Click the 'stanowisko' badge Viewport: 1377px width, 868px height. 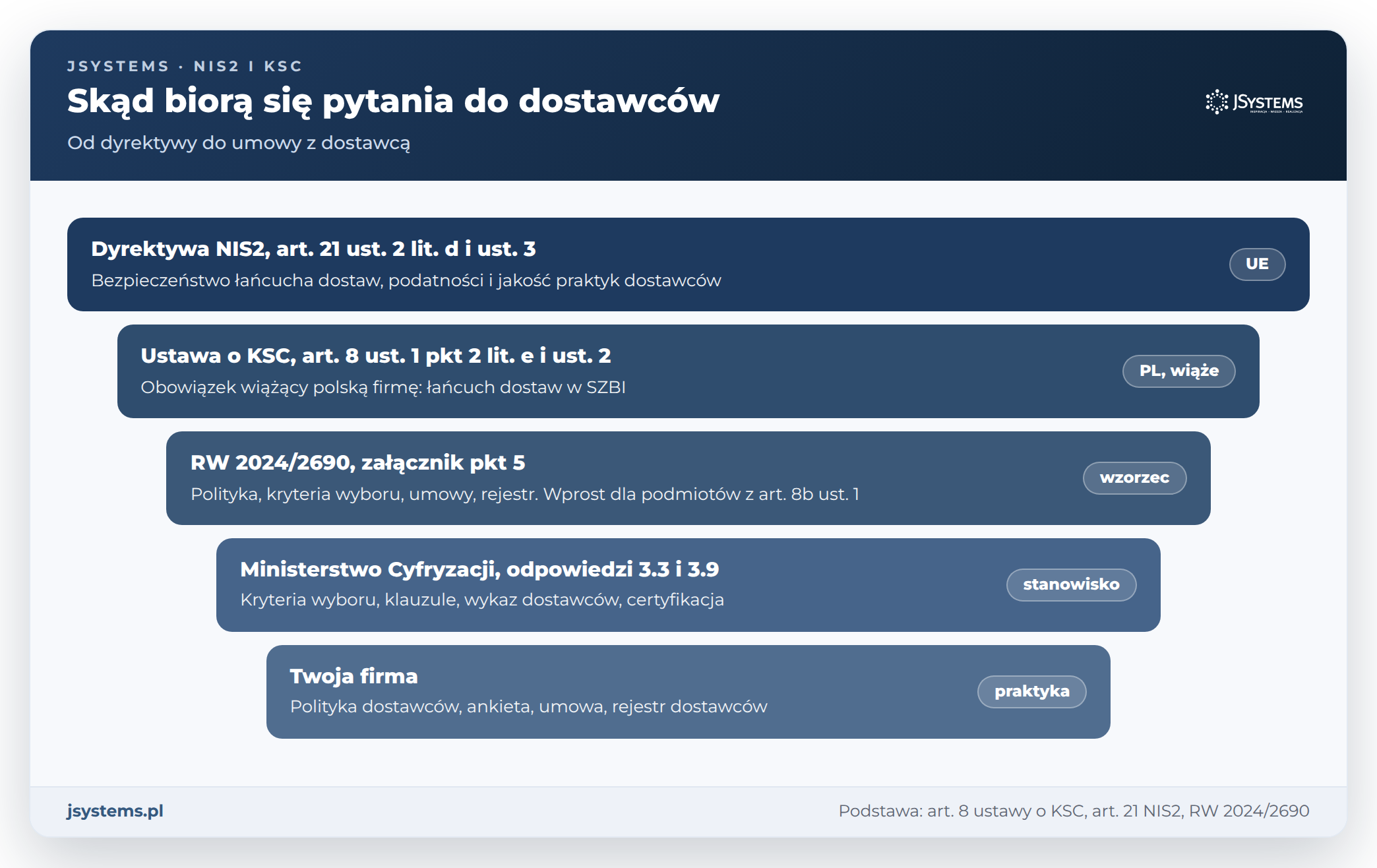1071,584
